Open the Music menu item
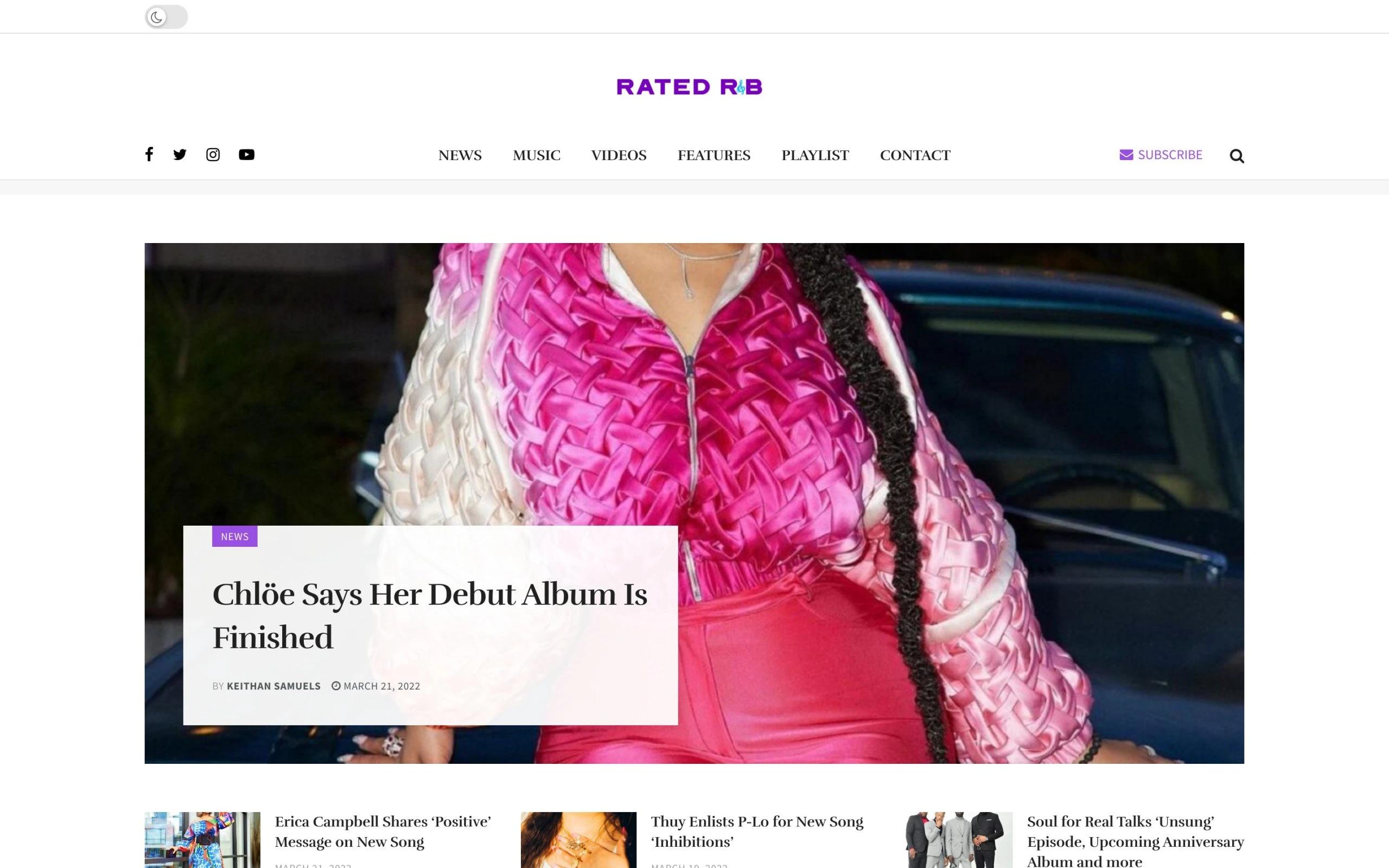The image size is (1389, 868). pos(536,155)
